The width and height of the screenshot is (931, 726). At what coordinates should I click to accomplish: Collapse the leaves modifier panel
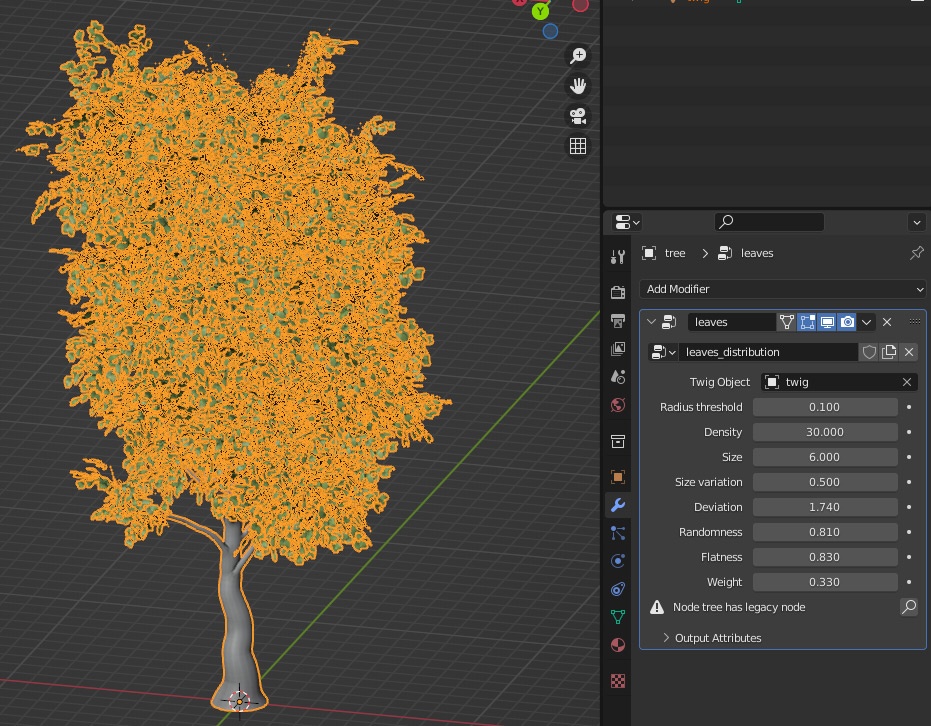tap(652, 322)
